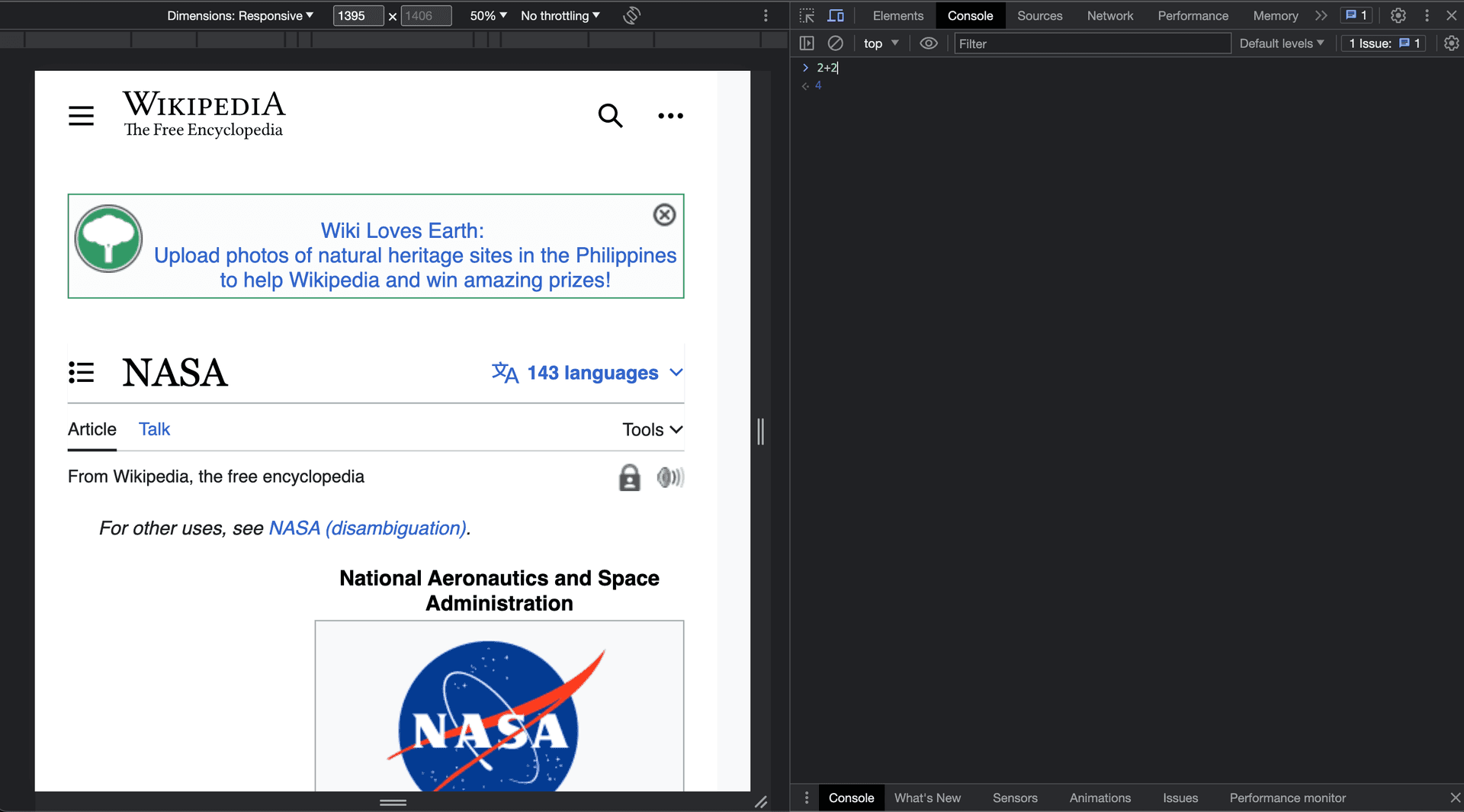
Task: Open the Default levels dropdown
Action: [x=1280, y=43]
